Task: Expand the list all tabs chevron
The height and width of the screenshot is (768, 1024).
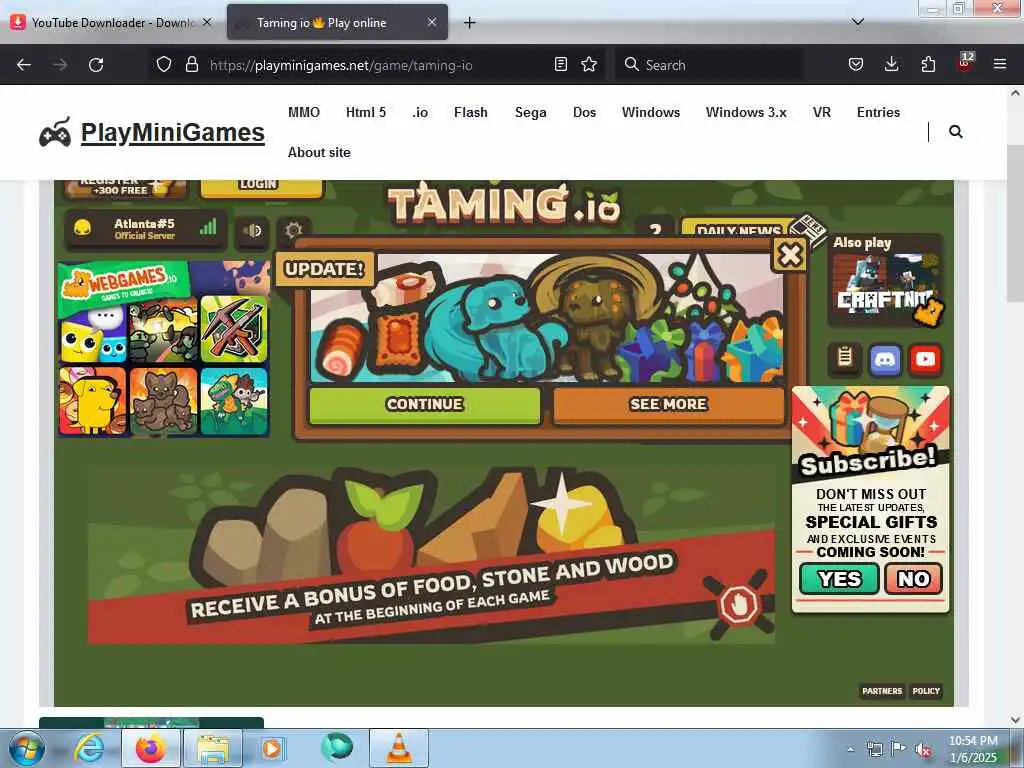Action: click(x=857, y=22)
